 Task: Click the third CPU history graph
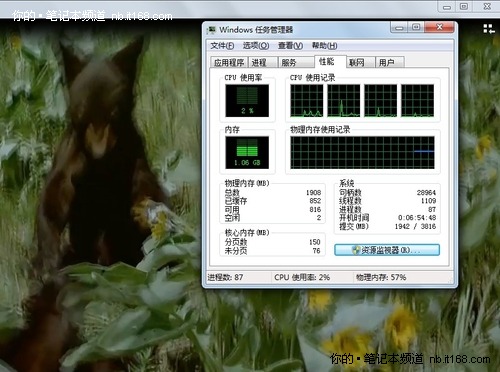tap(381, 100)
